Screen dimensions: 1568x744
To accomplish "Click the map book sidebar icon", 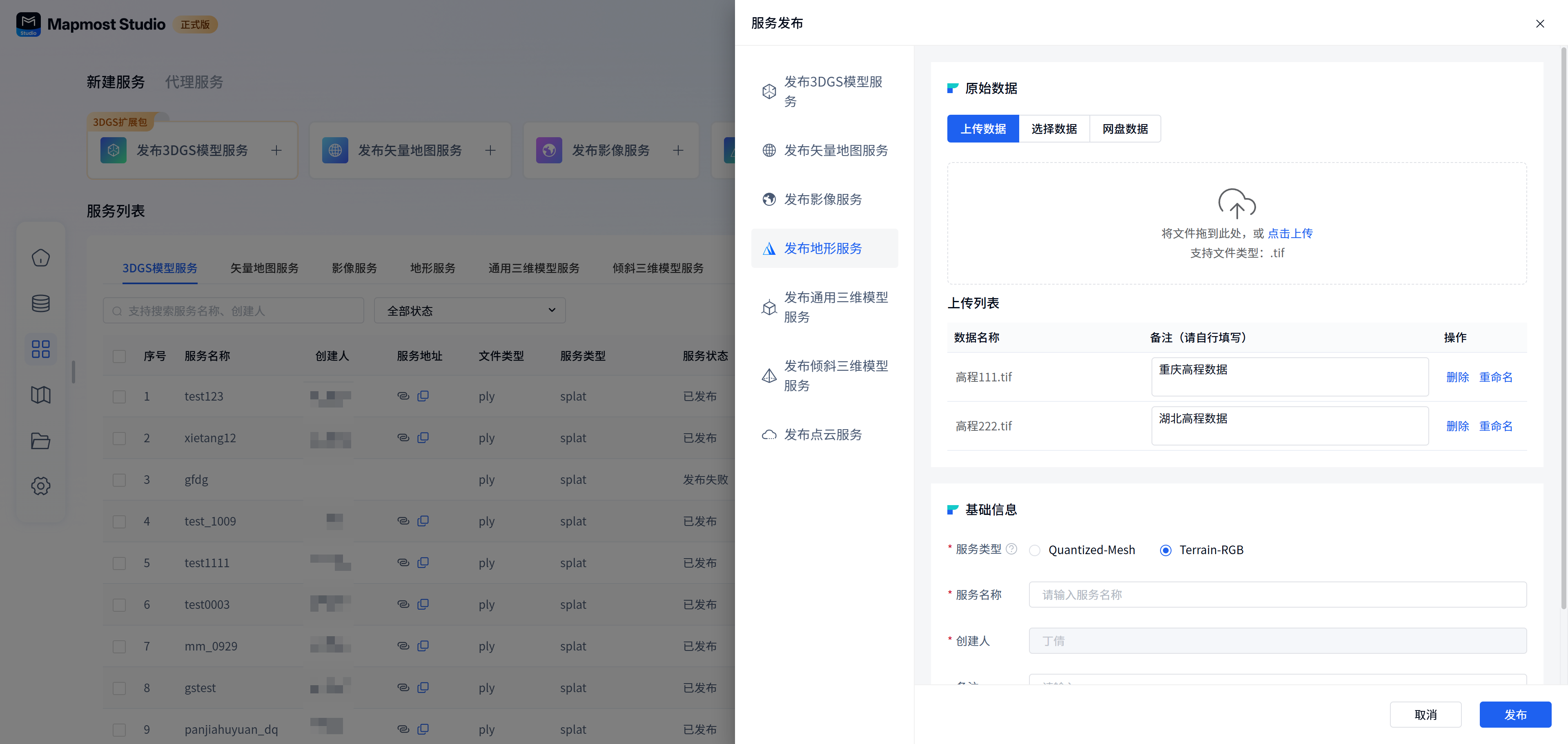I will (x=41, y=395).
